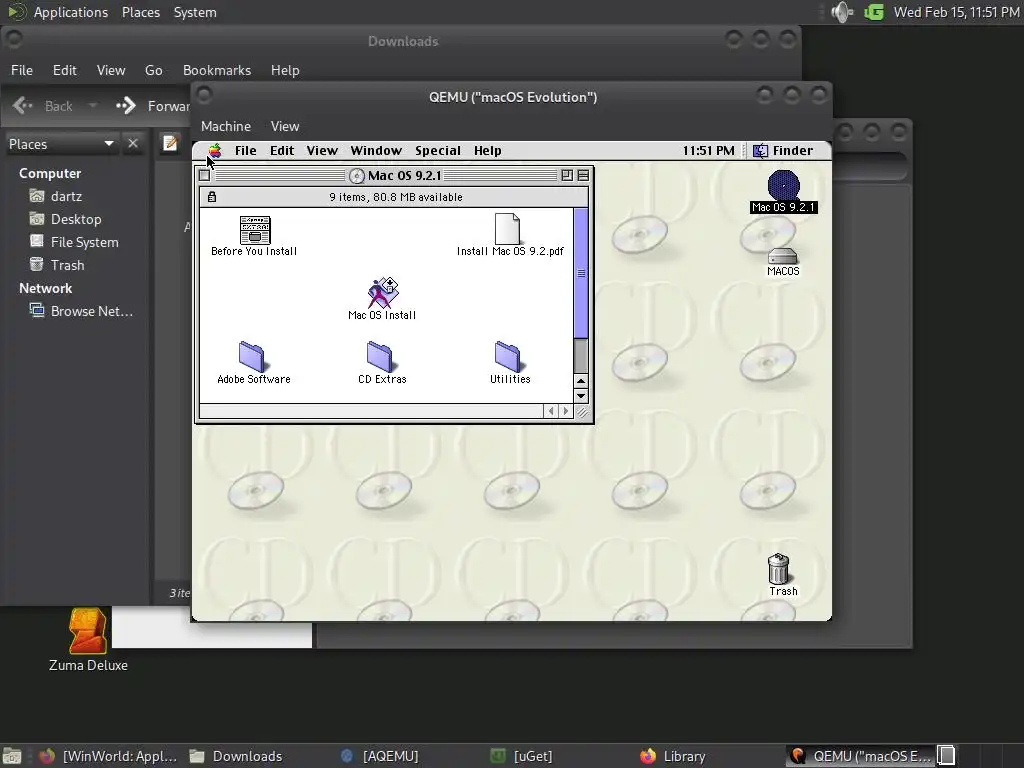
Task: Open the System menu in top panel
Action: click(x=195, y=12)
